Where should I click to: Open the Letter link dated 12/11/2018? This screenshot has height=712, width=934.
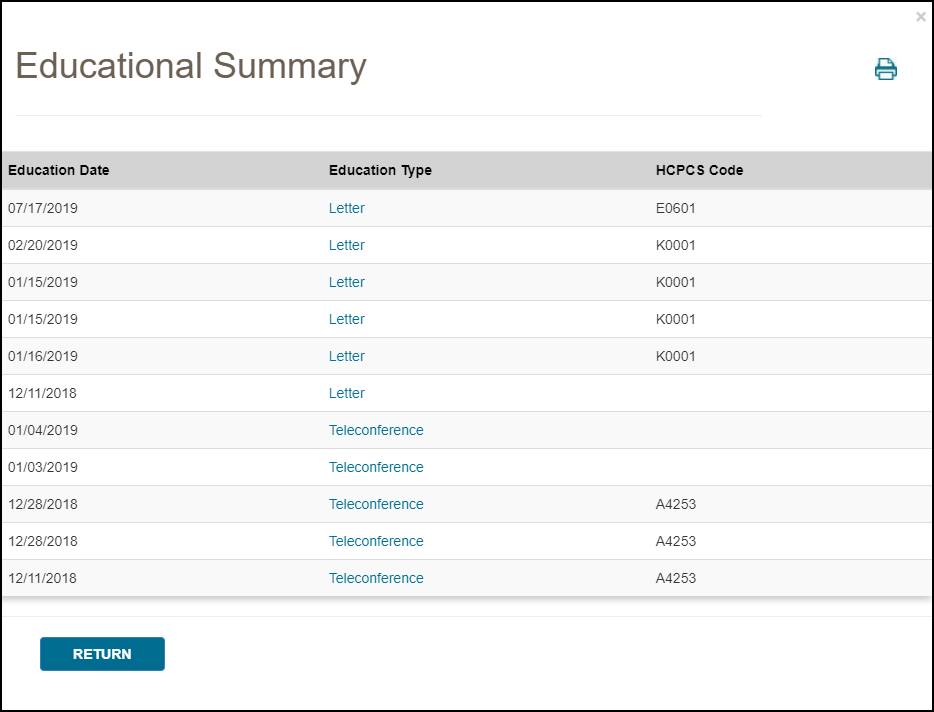(346, 393)
